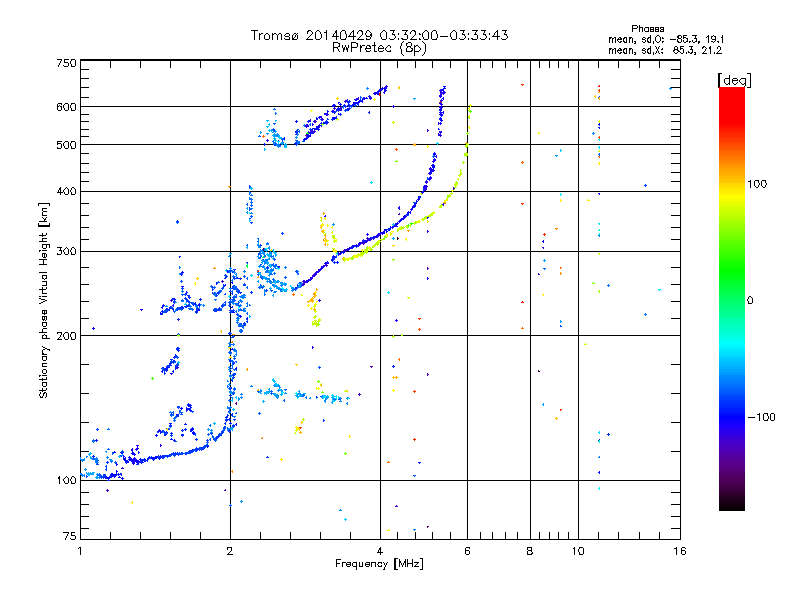Click the plot title 'Tromsø 20140429 03:32:00-03:33:43'
This screenshot has height=600, width=800.
coord(379,35)
